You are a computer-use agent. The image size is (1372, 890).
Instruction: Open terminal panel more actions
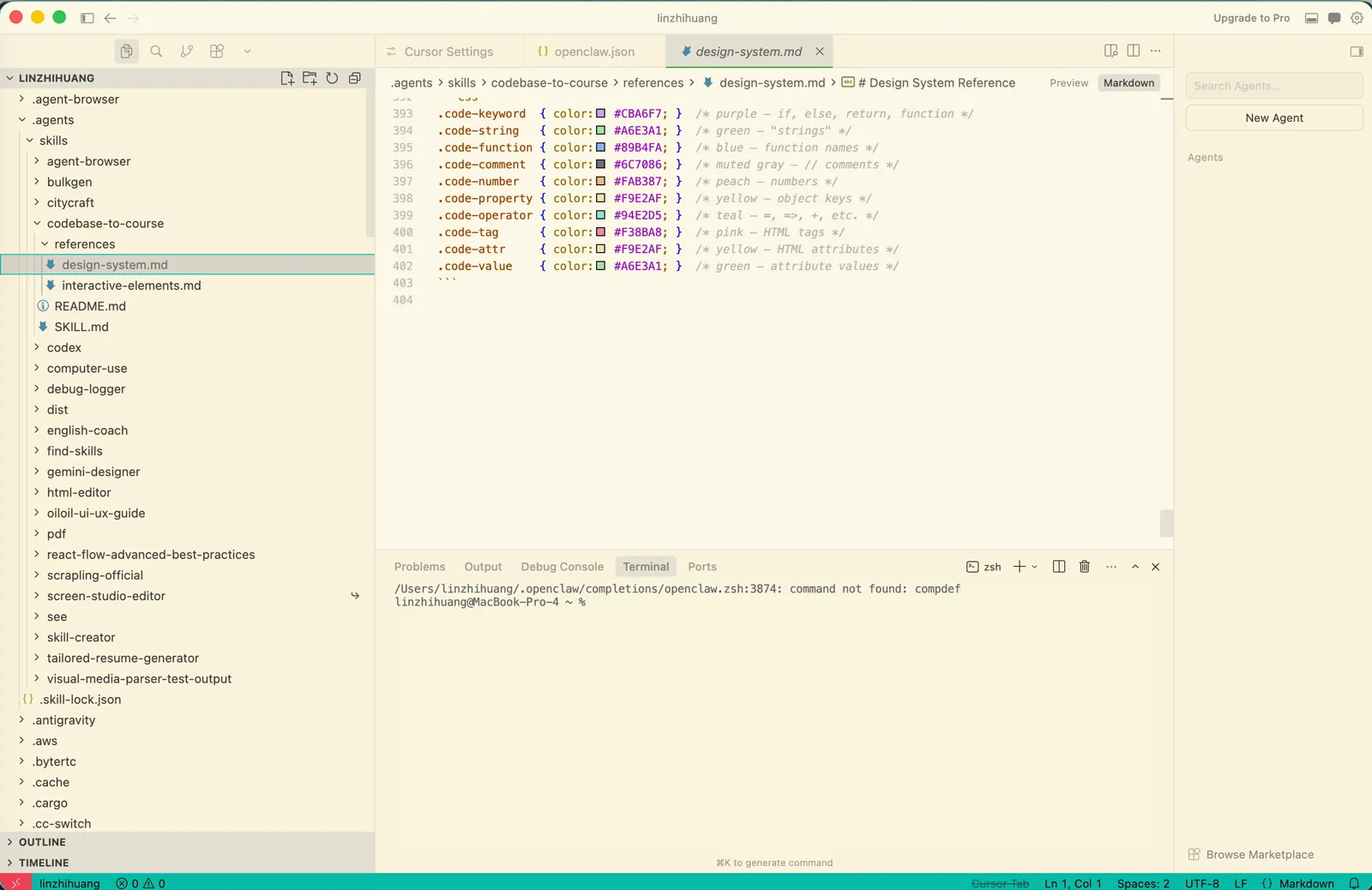(1111, 567)
